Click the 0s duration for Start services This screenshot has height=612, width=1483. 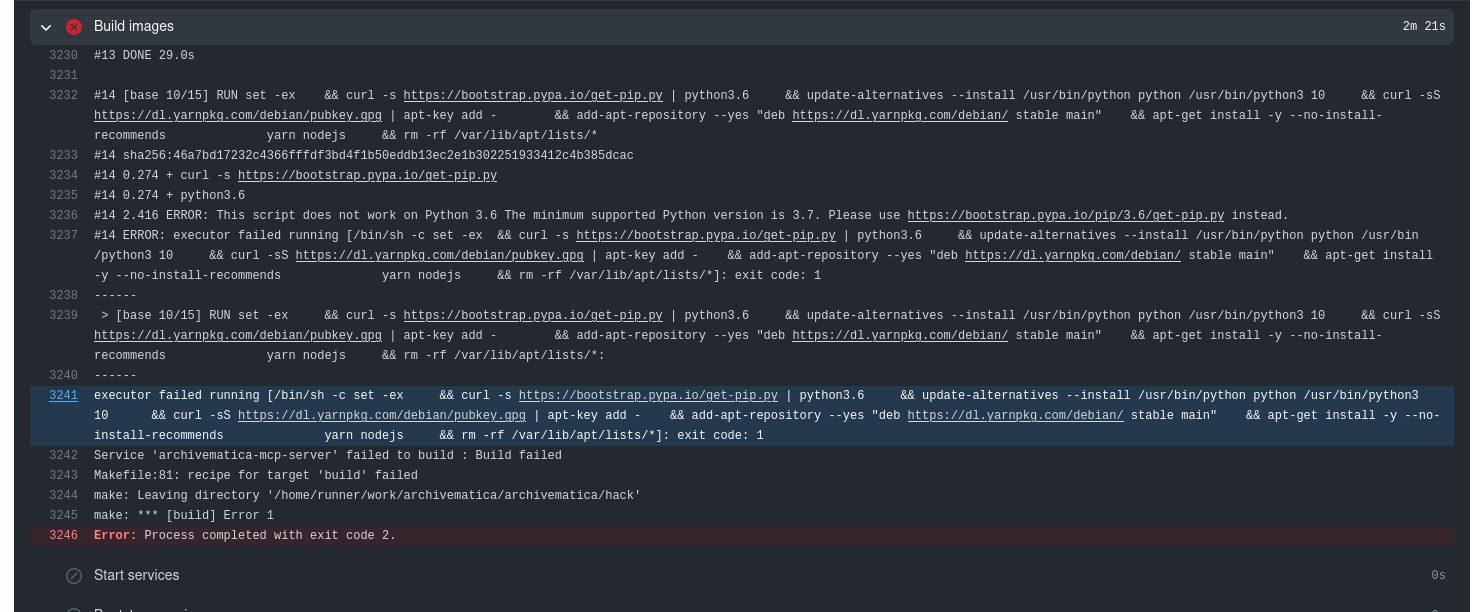1438,576
